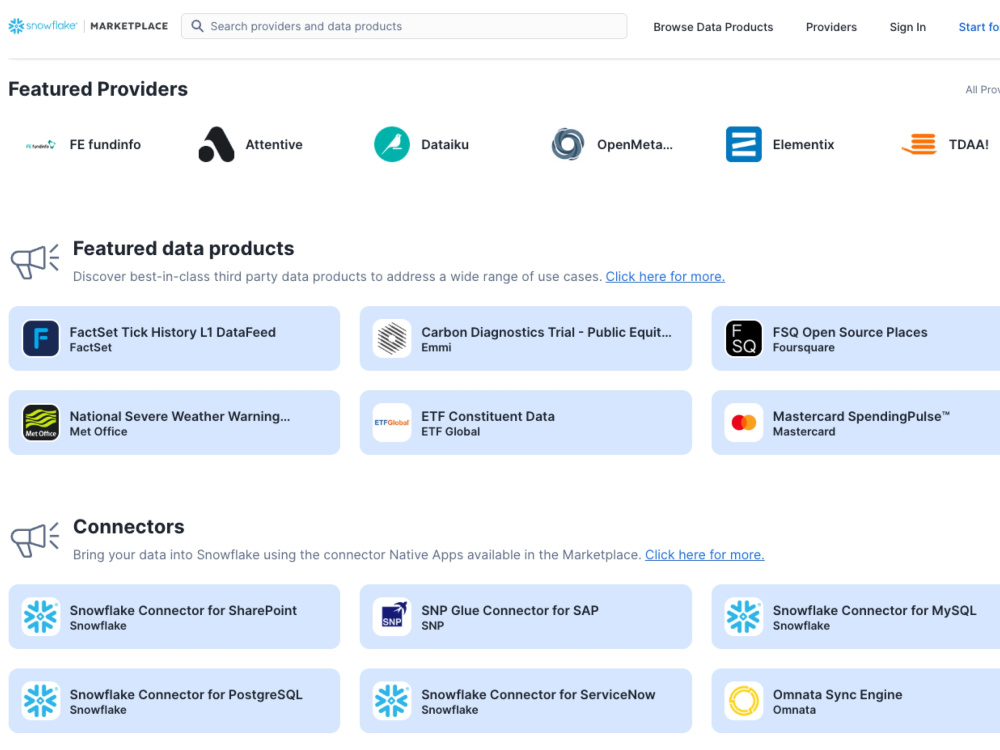Open the OpenMeta provider logo
Screen dimensions: 1000x750
[568, 144]
